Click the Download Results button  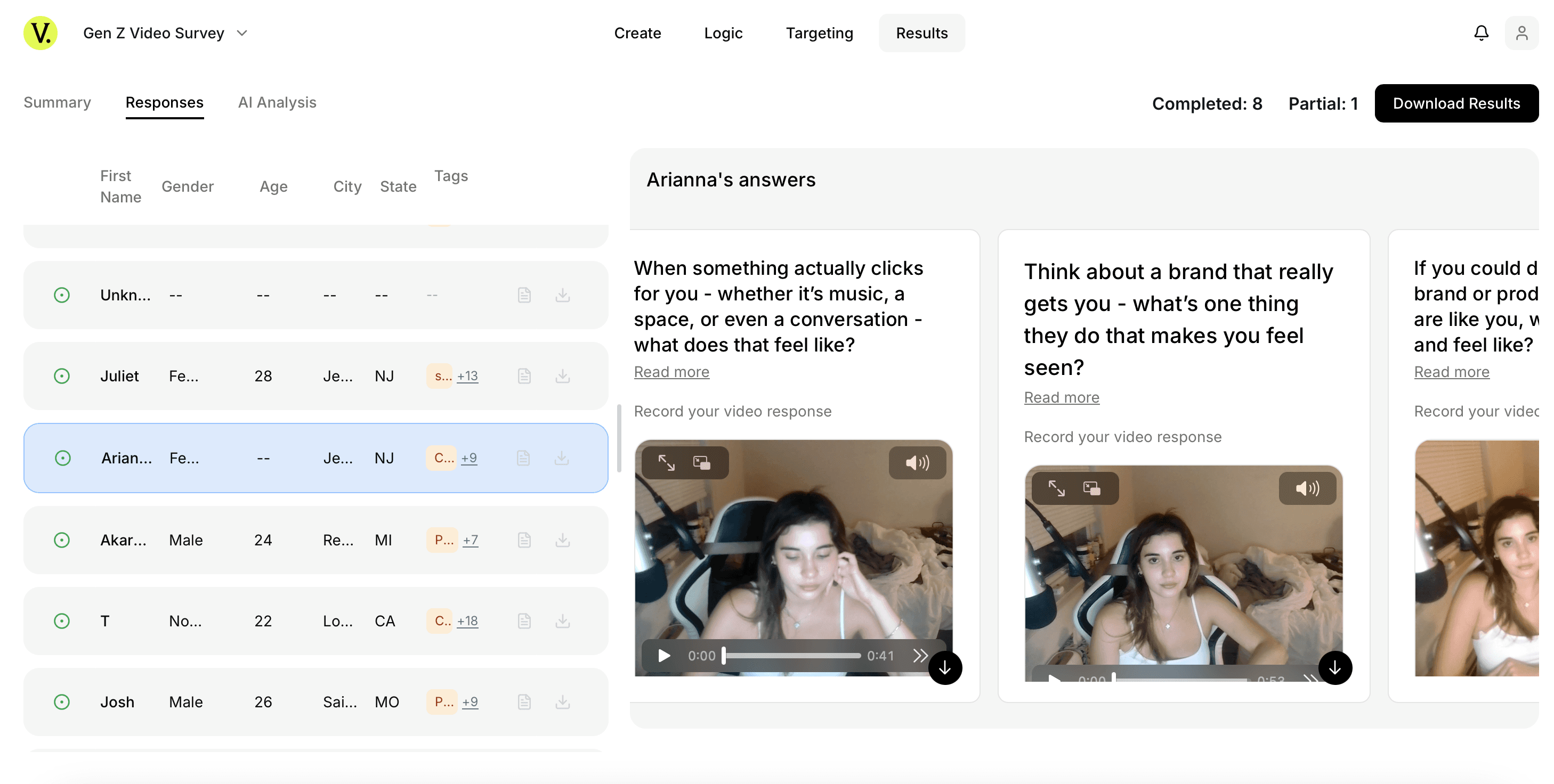(x=1455, y=103)
